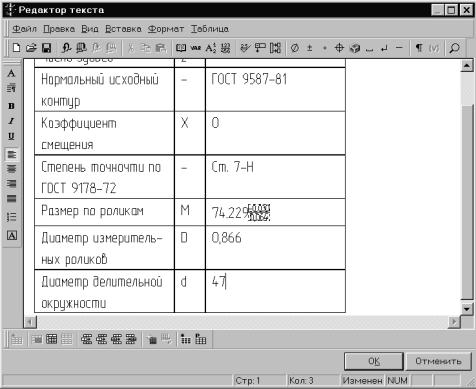
Task: Click the horizontal scrollbar left arrow
Action: pyautogui.click(x=30, y=322)
